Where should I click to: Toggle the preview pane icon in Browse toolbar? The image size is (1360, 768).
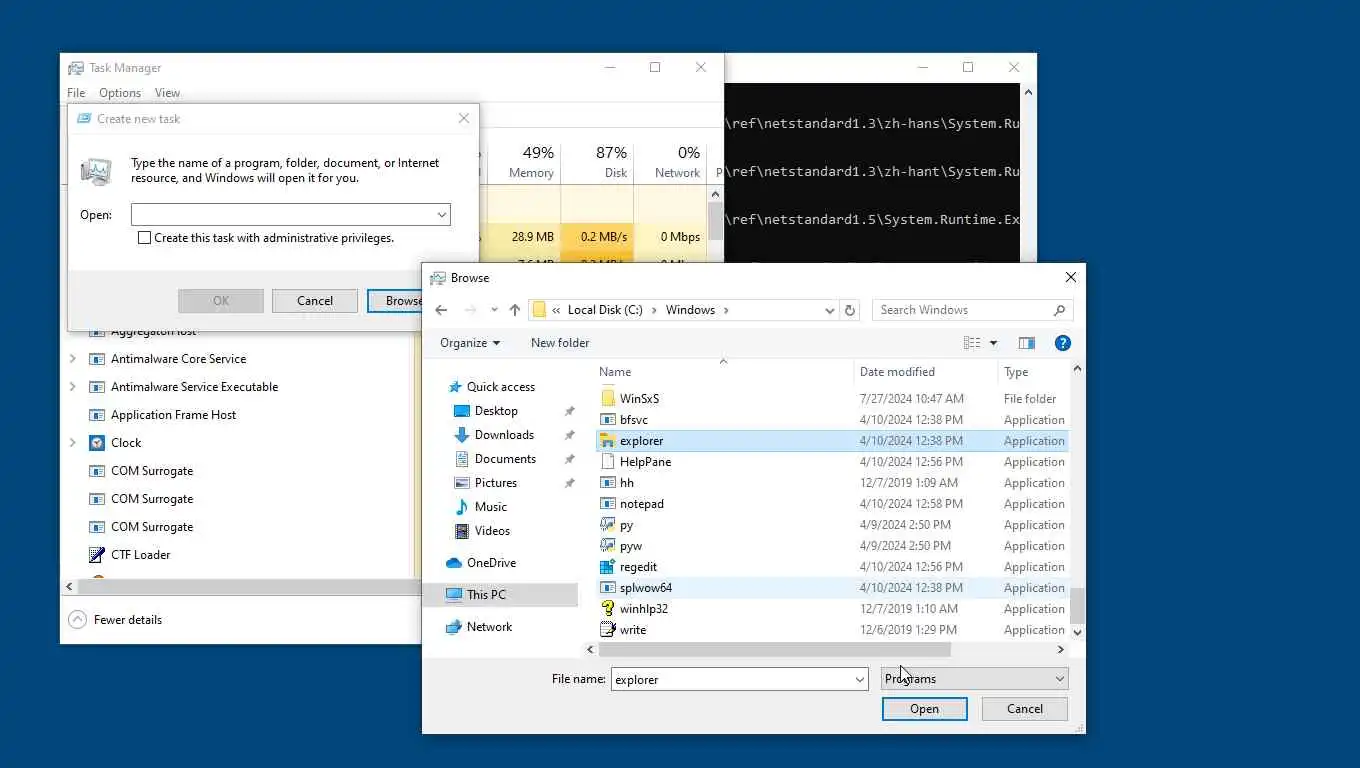[1026, 343]
